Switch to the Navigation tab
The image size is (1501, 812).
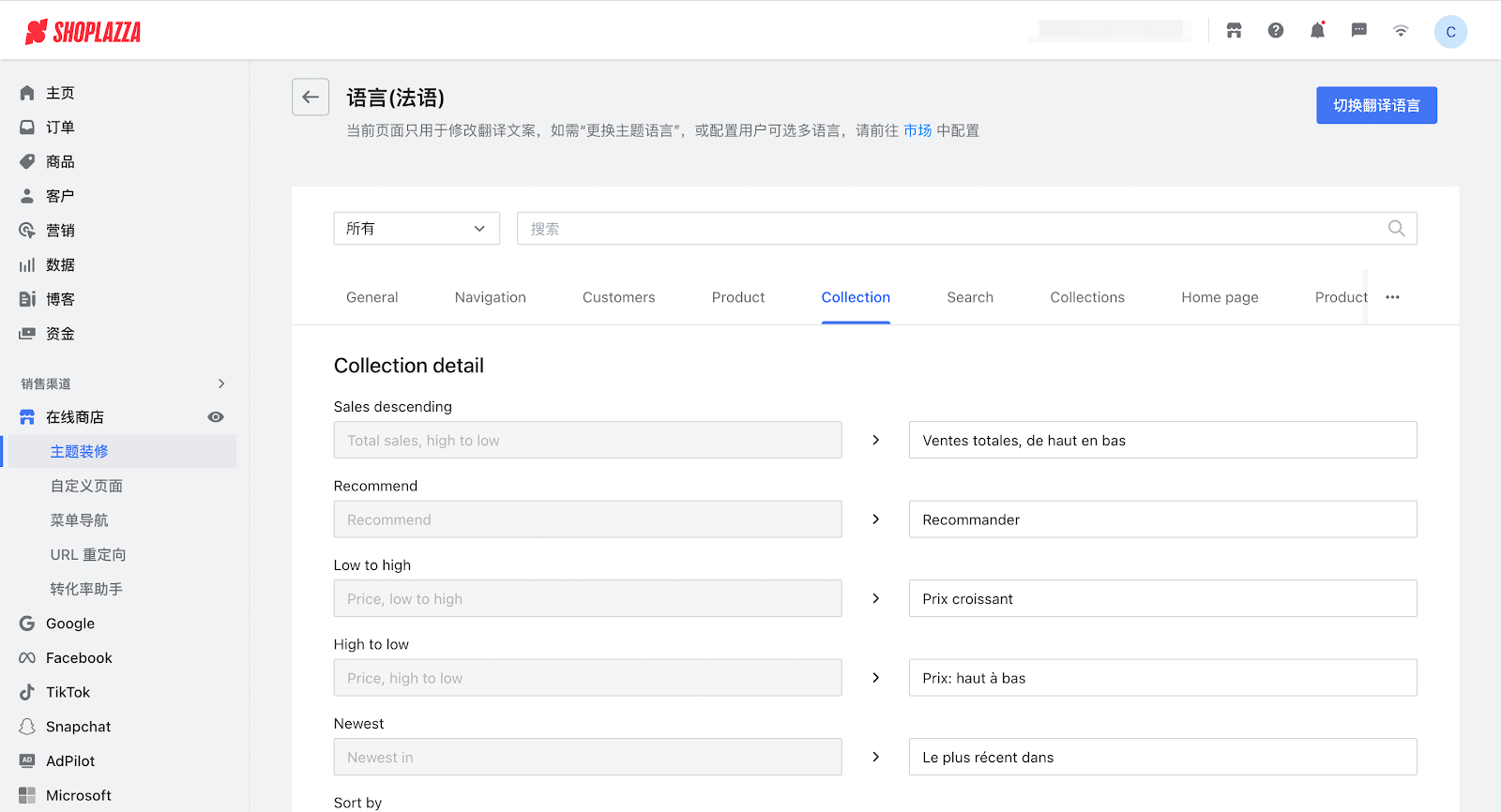[x=490, y=297]
